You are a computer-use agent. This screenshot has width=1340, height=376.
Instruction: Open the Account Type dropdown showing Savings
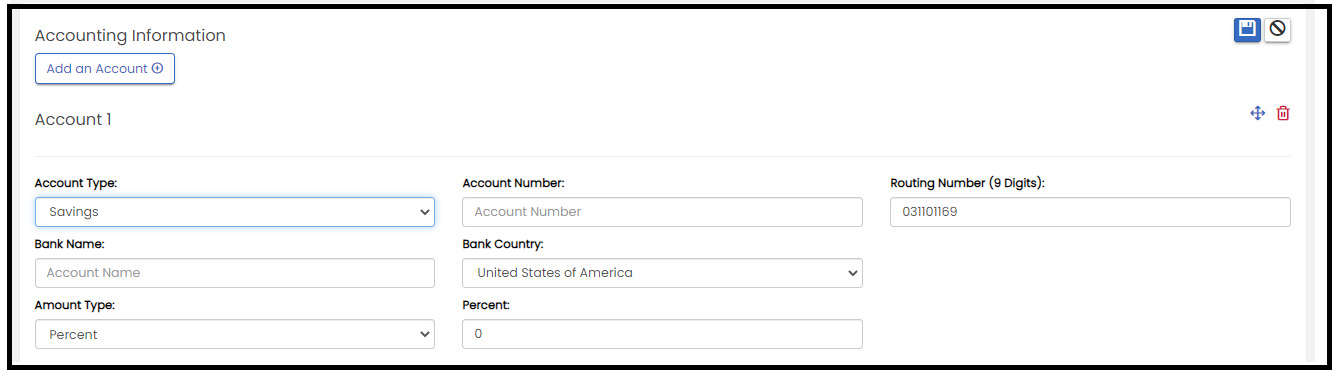[x=235, y=212]
